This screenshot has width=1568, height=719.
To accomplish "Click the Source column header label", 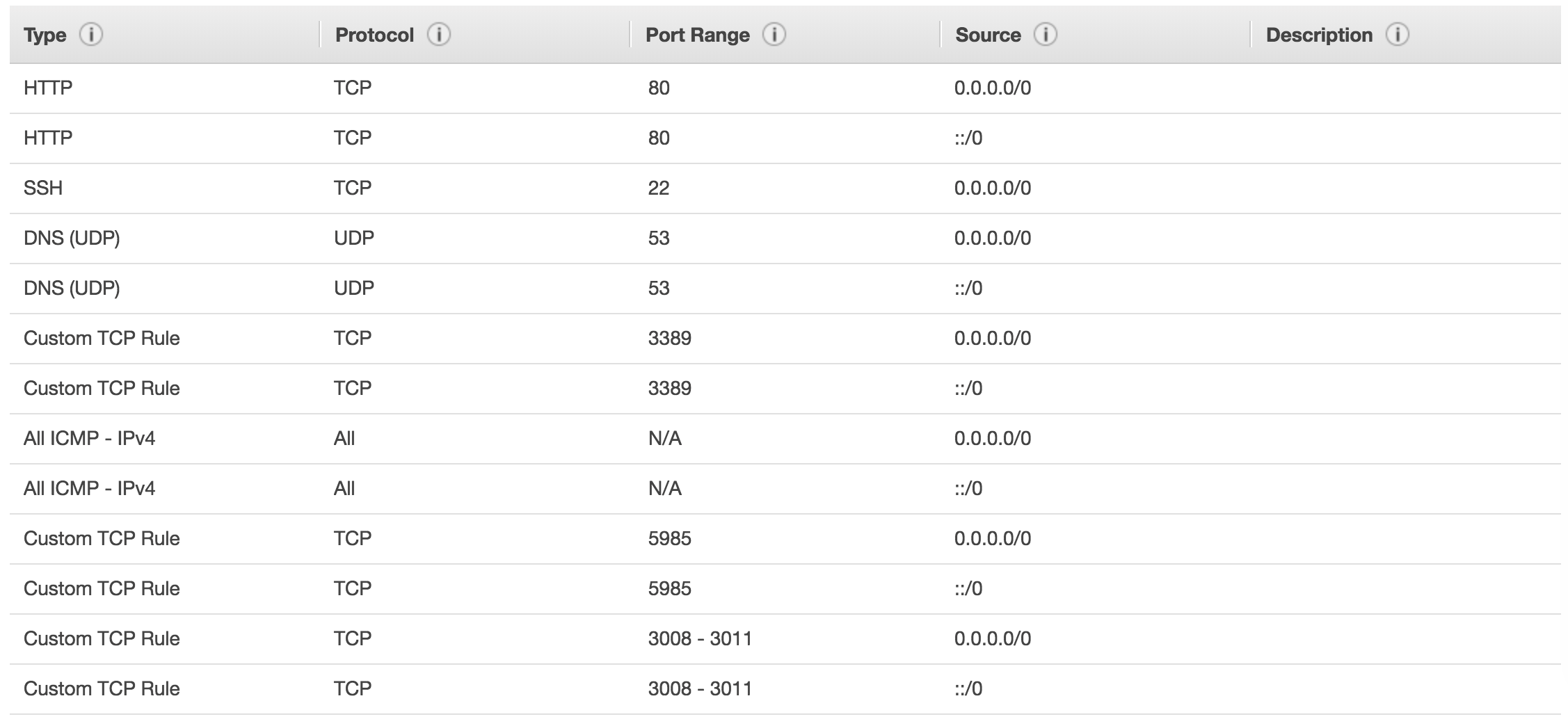I will [988, 35].
